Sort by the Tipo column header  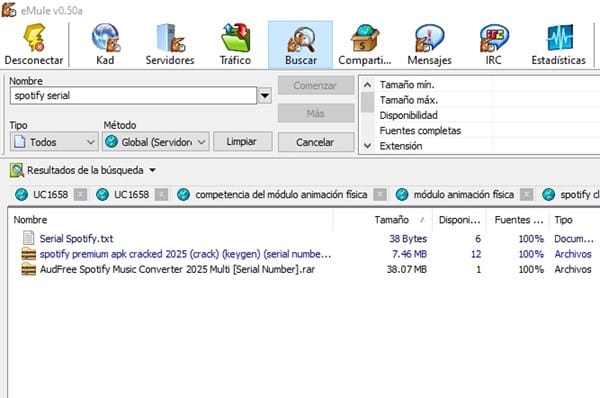pos(575,220)
